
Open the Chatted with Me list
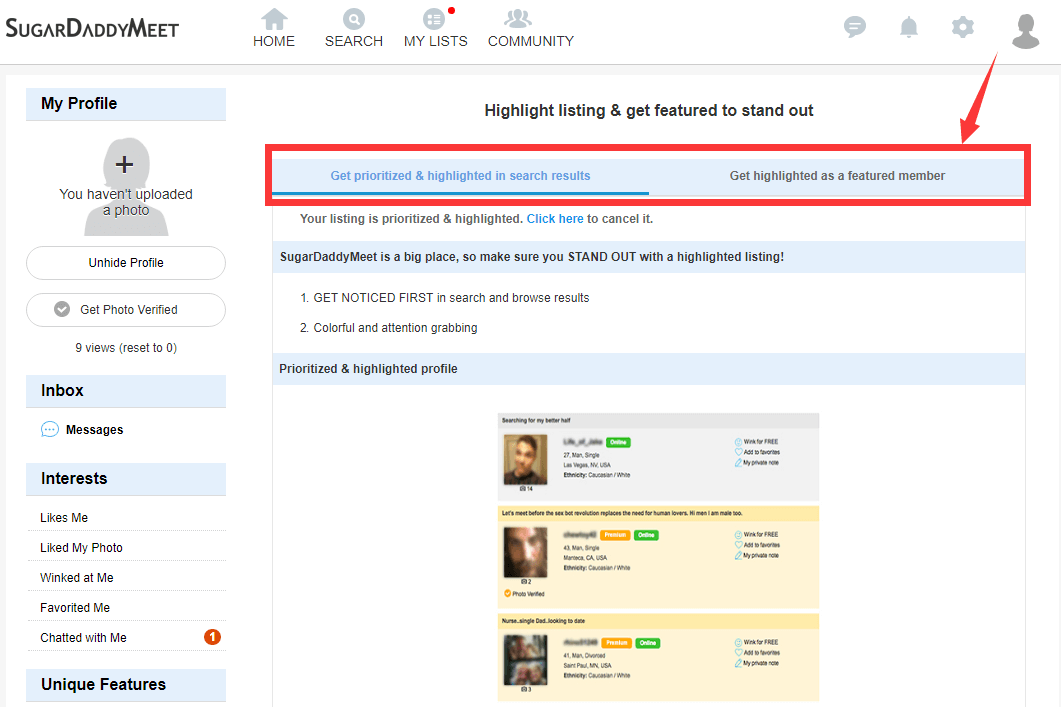click(83, 637)
